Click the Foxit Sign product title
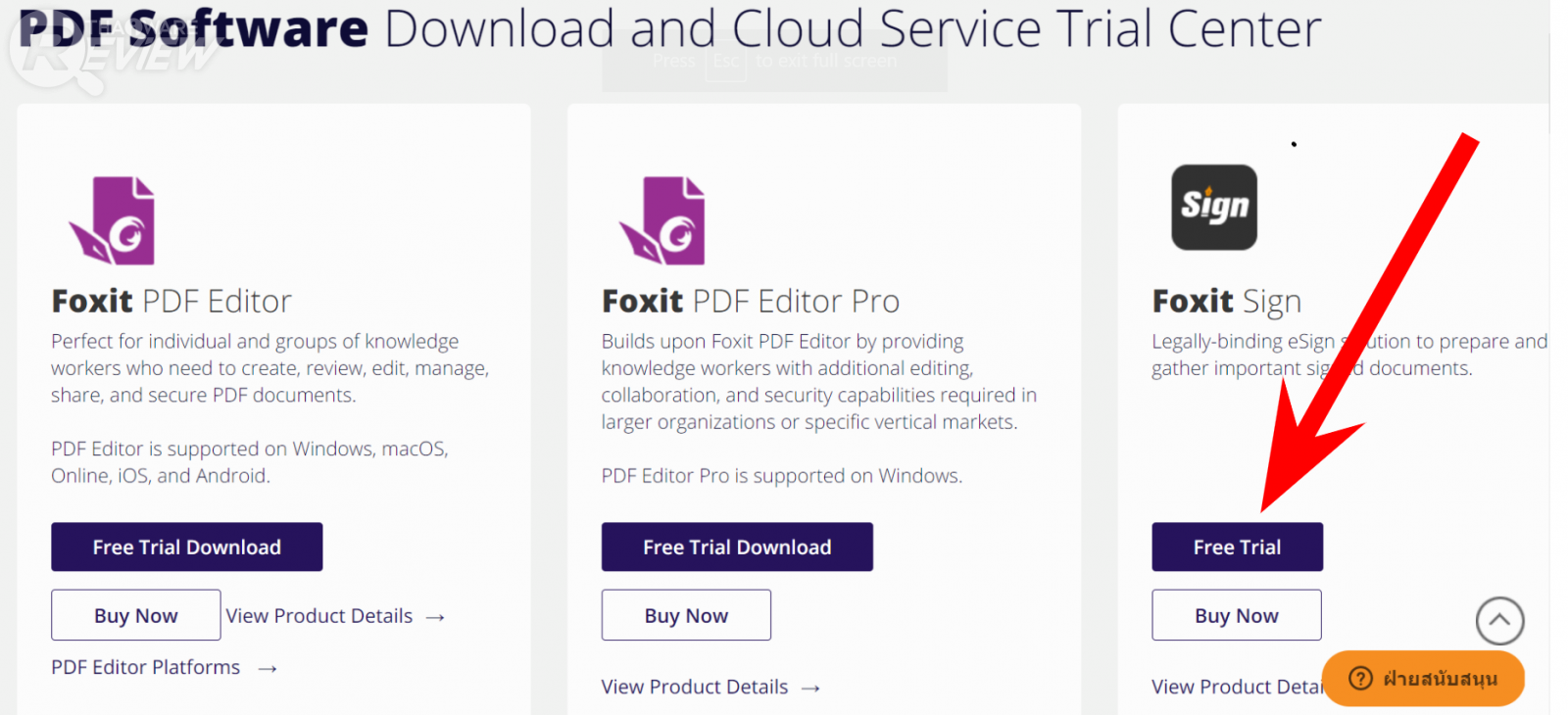 (x=1227, y=301)
